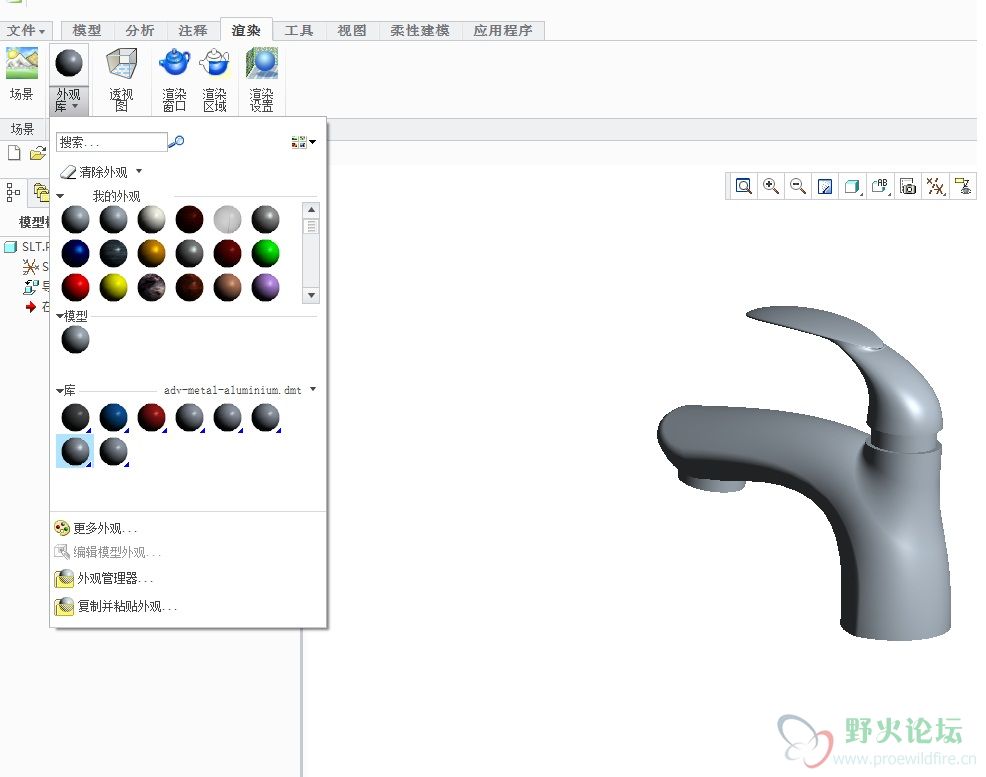
Task: Collapse the 库 library section
Action: [x=60, y=390]
